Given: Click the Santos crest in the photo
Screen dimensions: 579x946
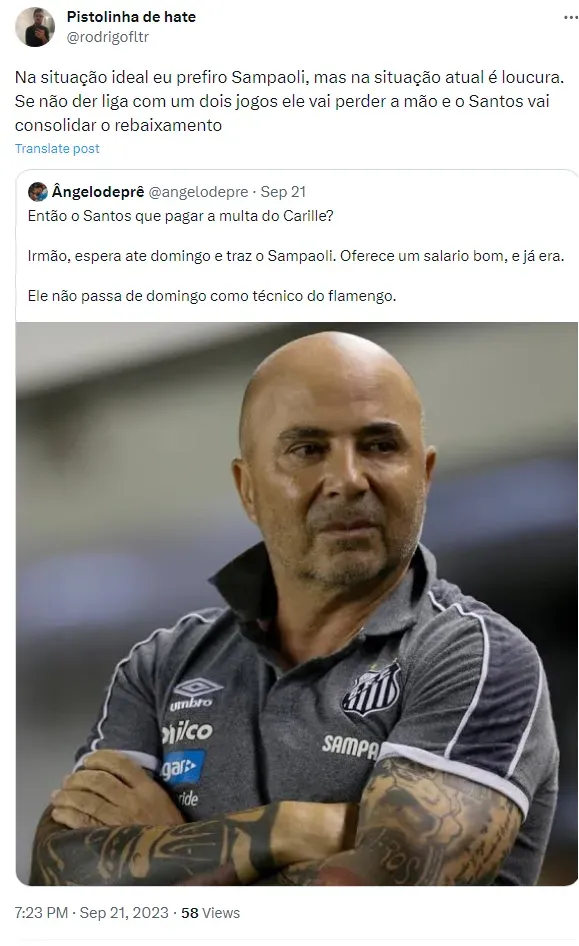Looking at the screenshot, I should [372, 689].
